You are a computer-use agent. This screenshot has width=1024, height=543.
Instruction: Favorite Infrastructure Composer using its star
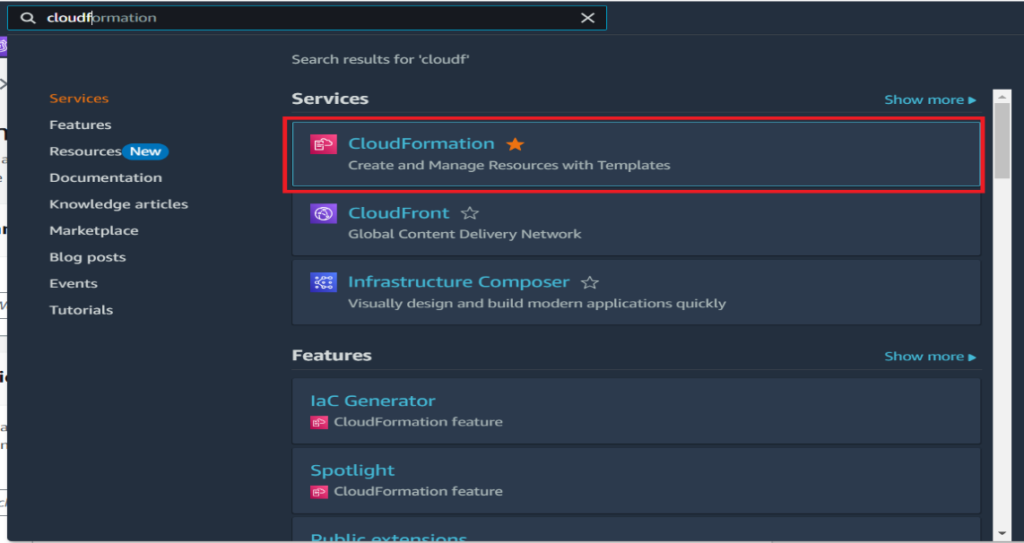(590, 283)
